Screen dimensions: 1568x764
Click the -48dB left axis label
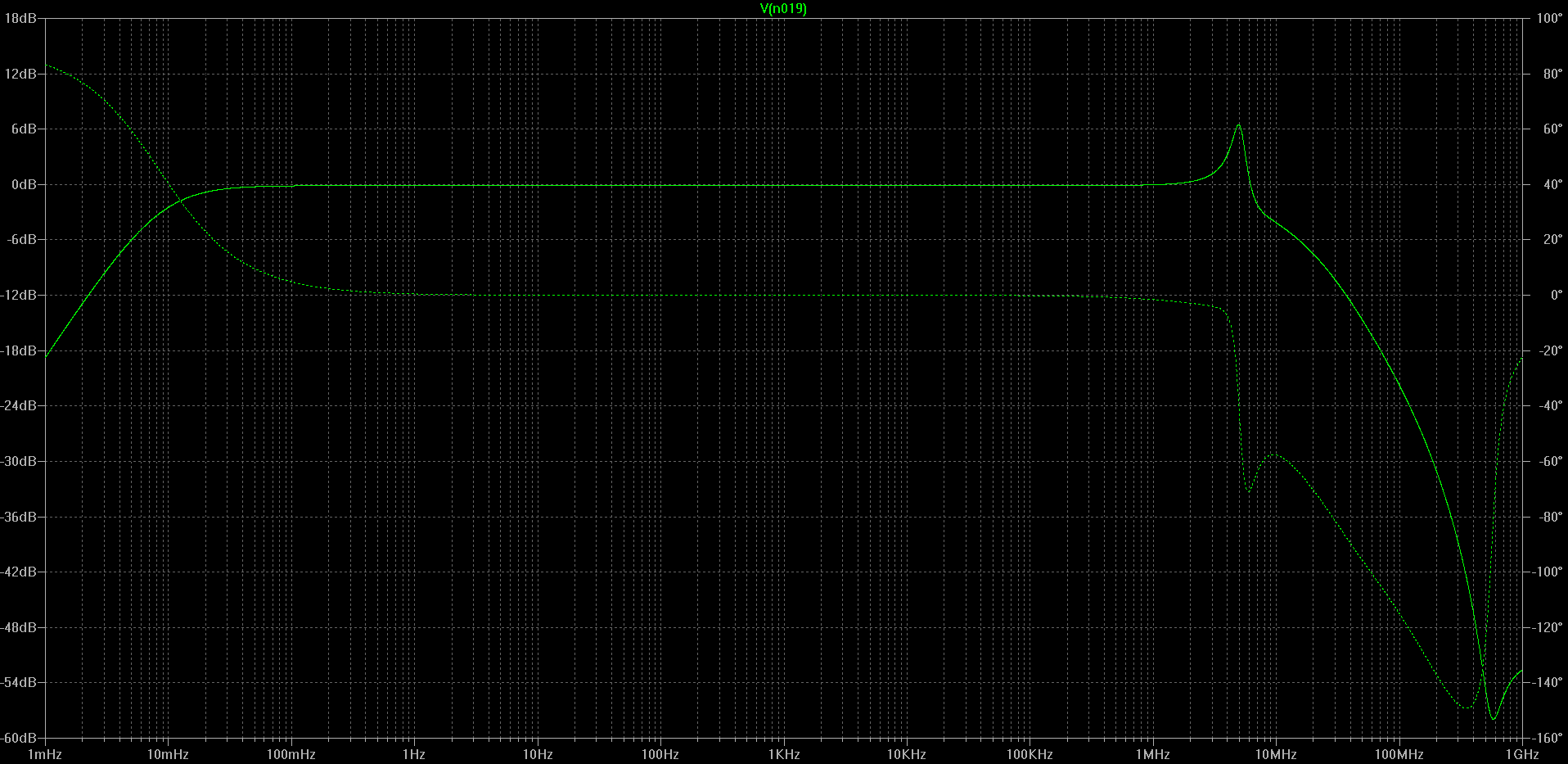point(19,627)
